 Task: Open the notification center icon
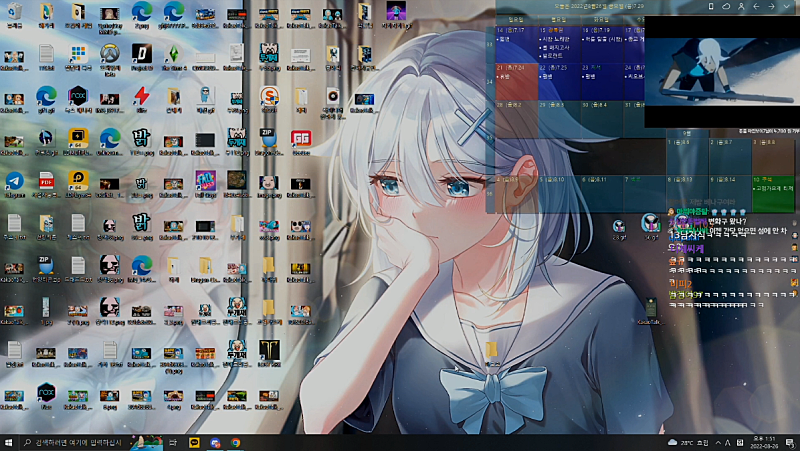[x=790, y=442]
